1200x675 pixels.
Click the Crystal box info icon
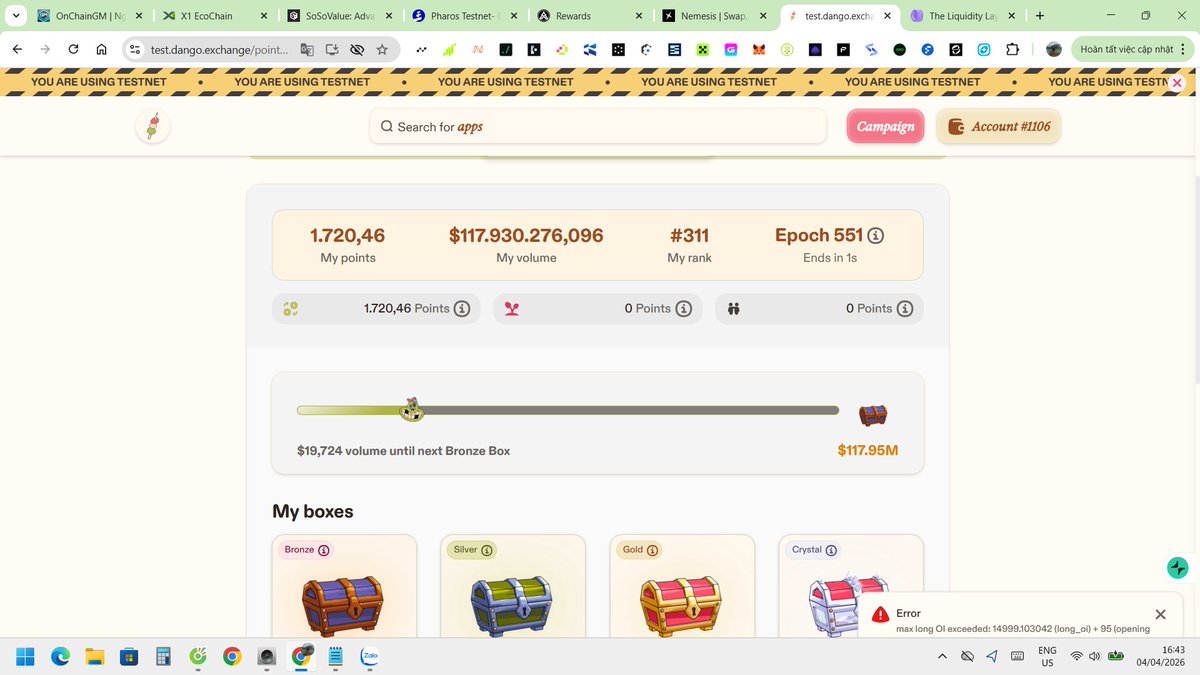pos(832,550)
